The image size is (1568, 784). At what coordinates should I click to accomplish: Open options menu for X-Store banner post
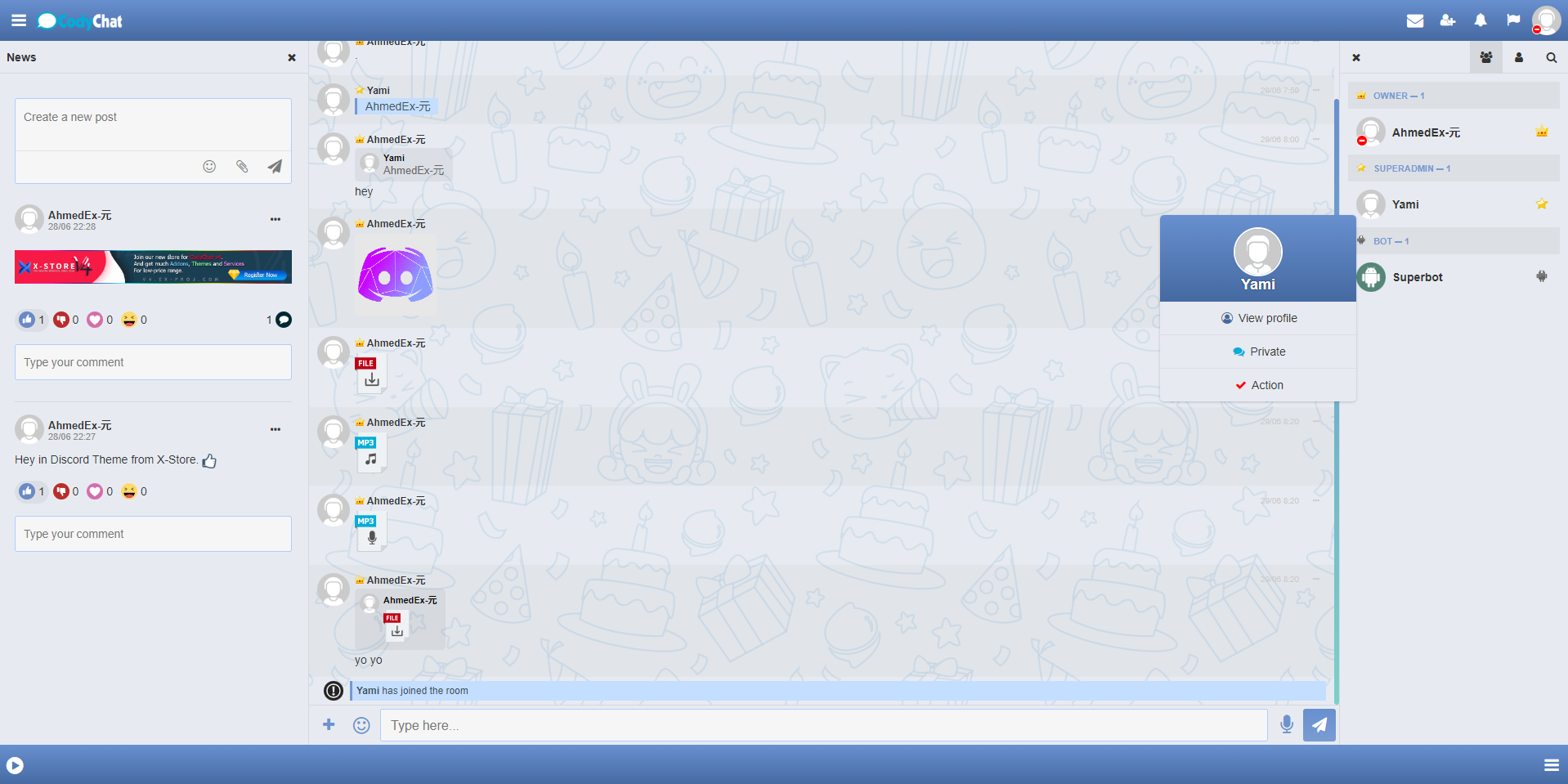(x=276, y=219)
